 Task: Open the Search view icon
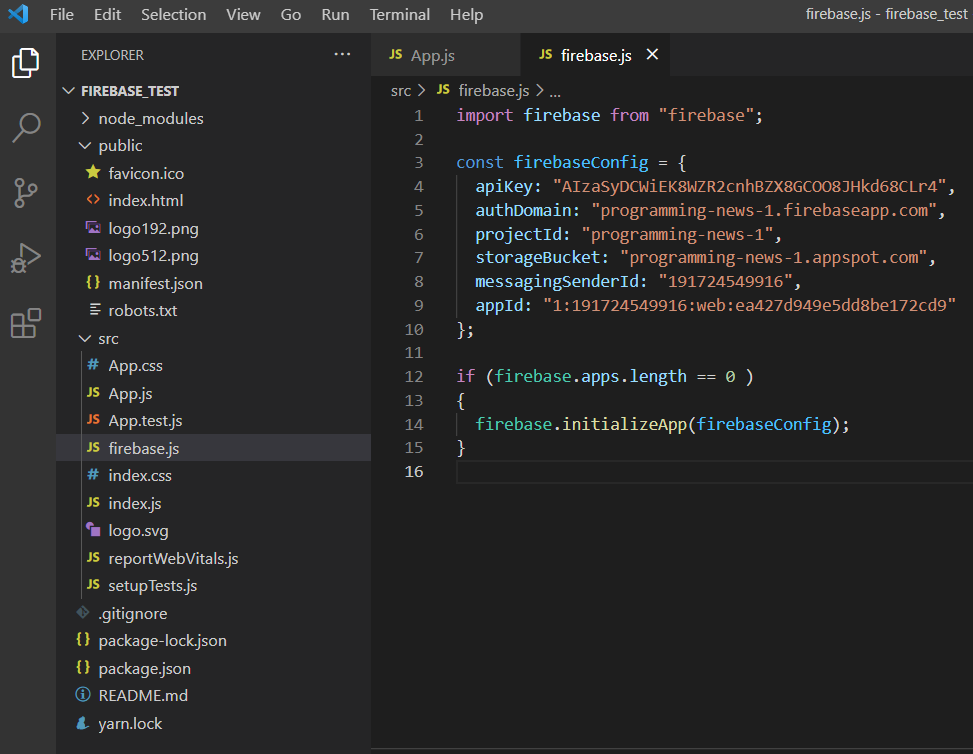(x=26, y=128)
